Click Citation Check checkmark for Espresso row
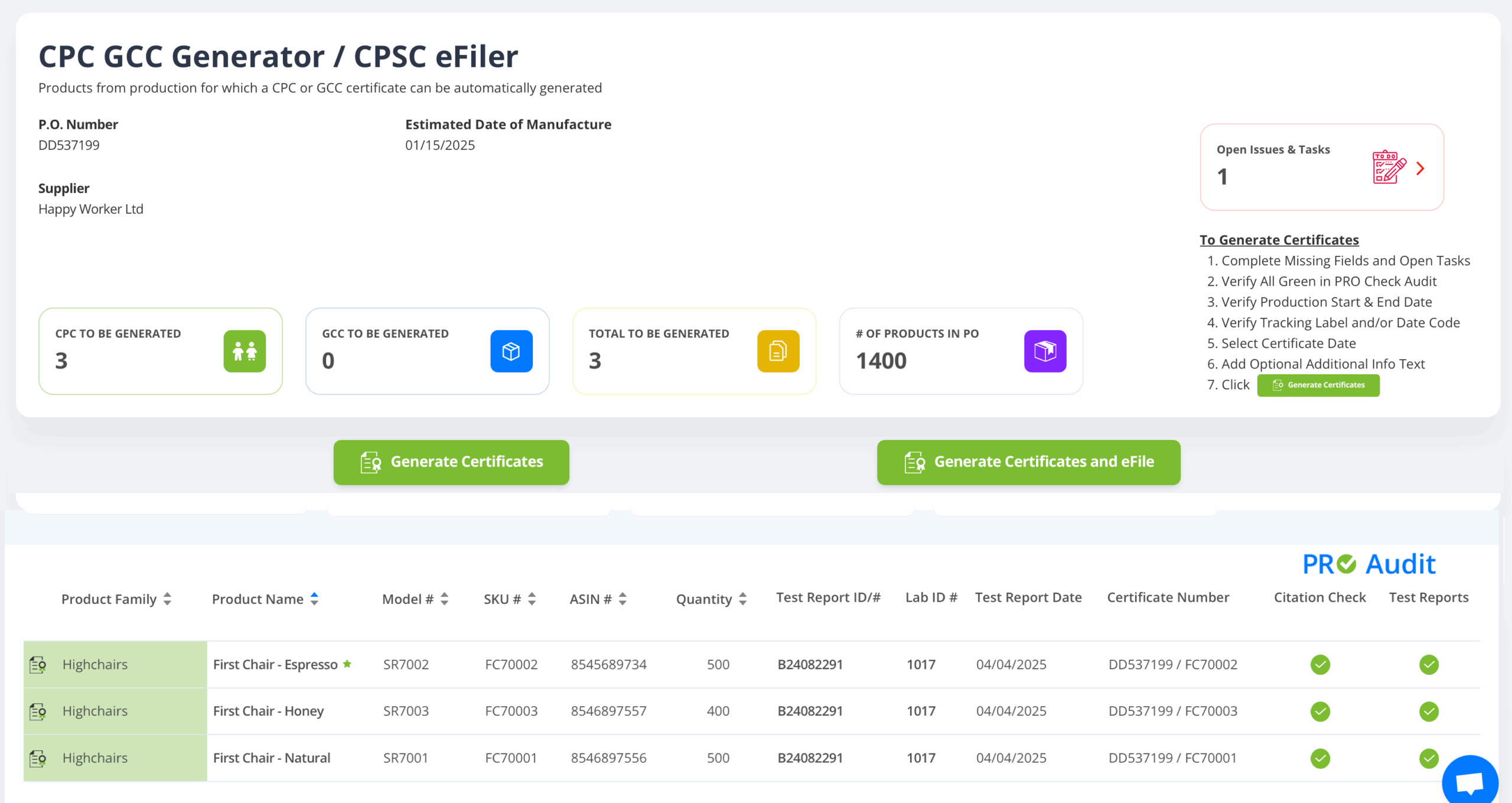 point(1320,665)
